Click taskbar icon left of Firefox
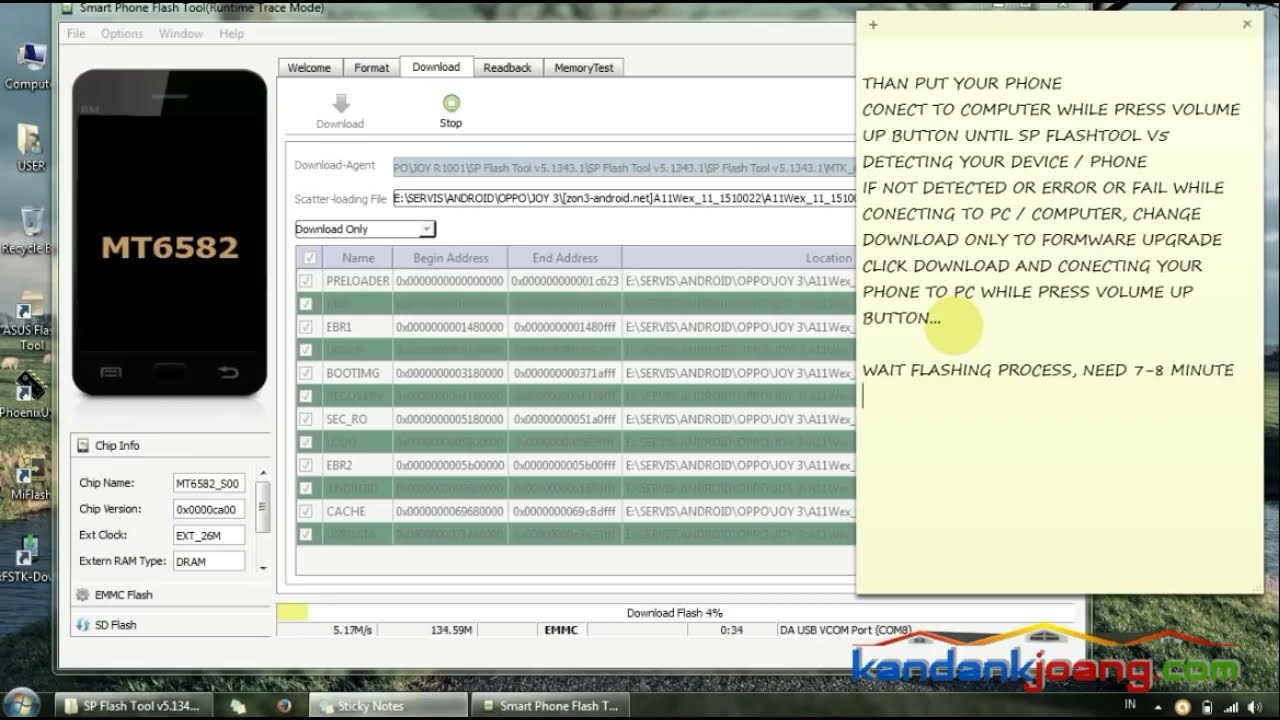 (238, 705)
